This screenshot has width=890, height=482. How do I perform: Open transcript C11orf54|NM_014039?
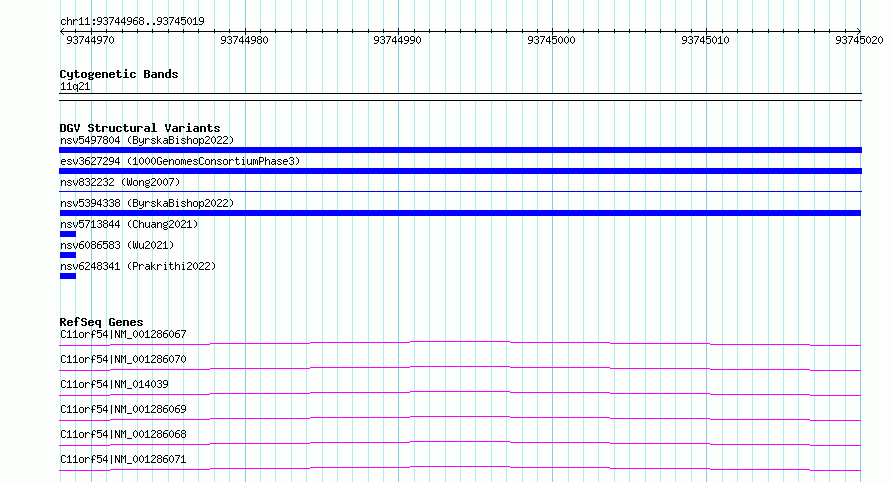coord(114,384)
